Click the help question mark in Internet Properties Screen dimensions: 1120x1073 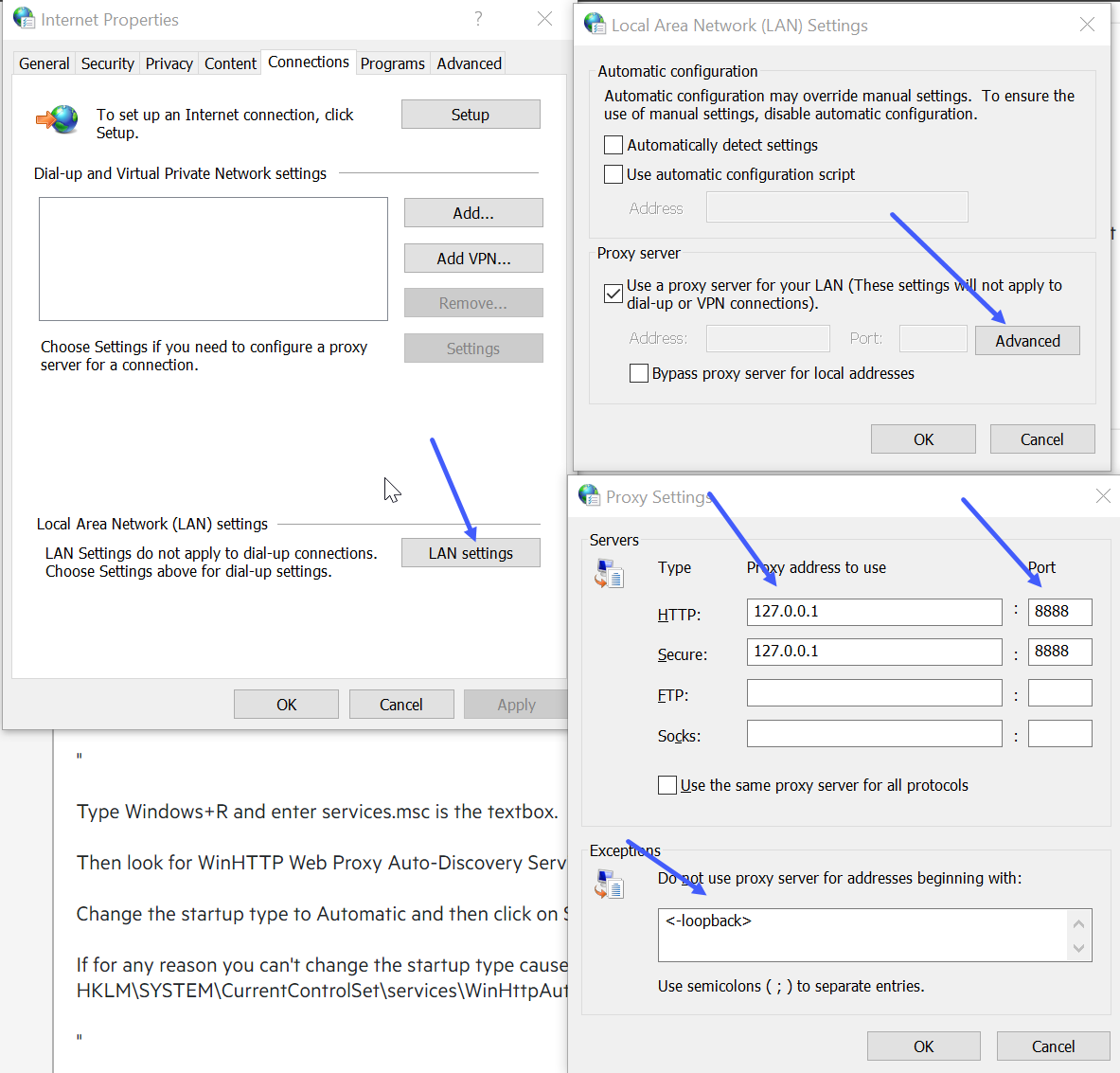(x=478, y=19)
